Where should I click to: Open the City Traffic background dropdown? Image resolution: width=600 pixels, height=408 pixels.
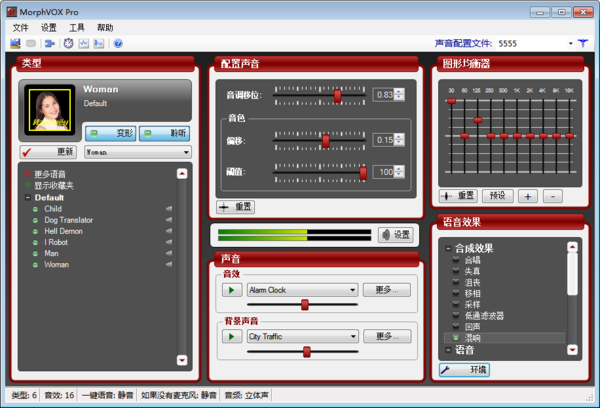coord(353,336)
